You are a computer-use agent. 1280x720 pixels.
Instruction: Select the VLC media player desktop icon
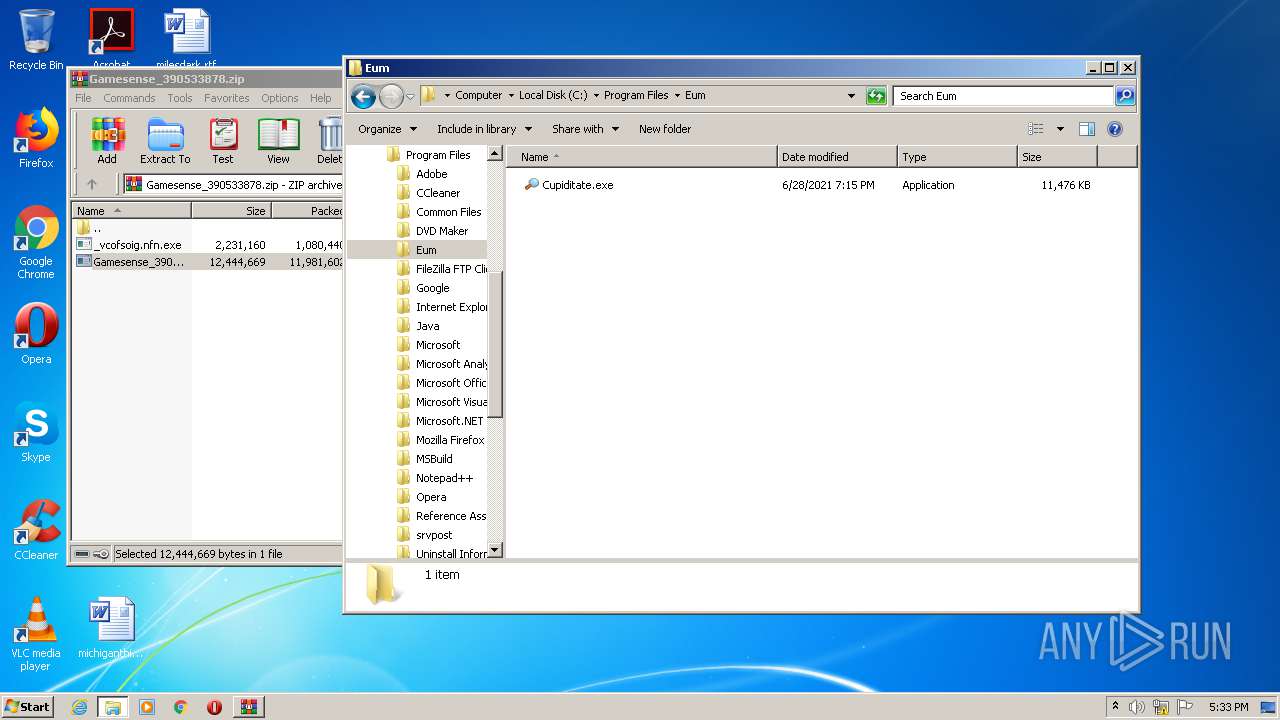[x=36, y=634]
